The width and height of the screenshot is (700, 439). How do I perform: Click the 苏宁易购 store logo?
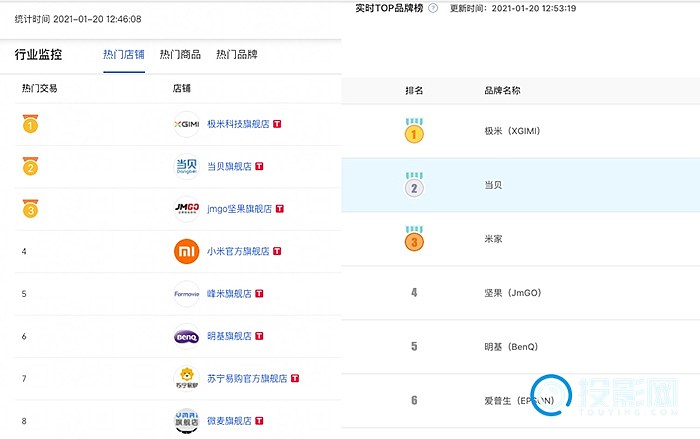(x=187, y=379)
